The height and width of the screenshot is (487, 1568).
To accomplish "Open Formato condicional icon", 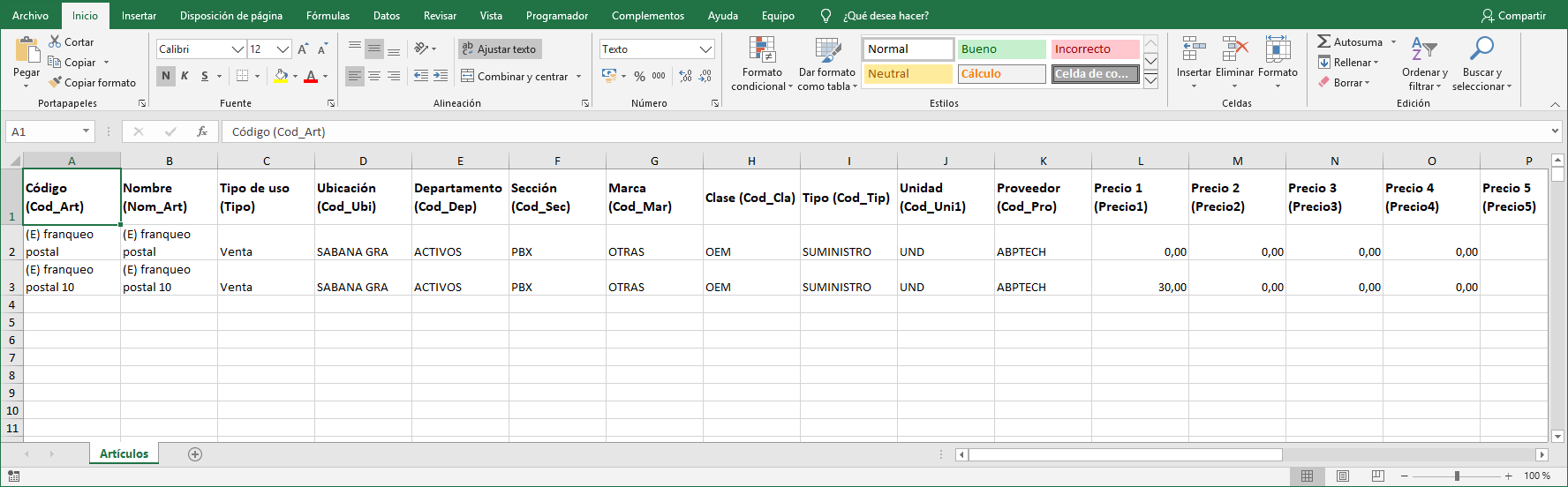I will [762, 50].
